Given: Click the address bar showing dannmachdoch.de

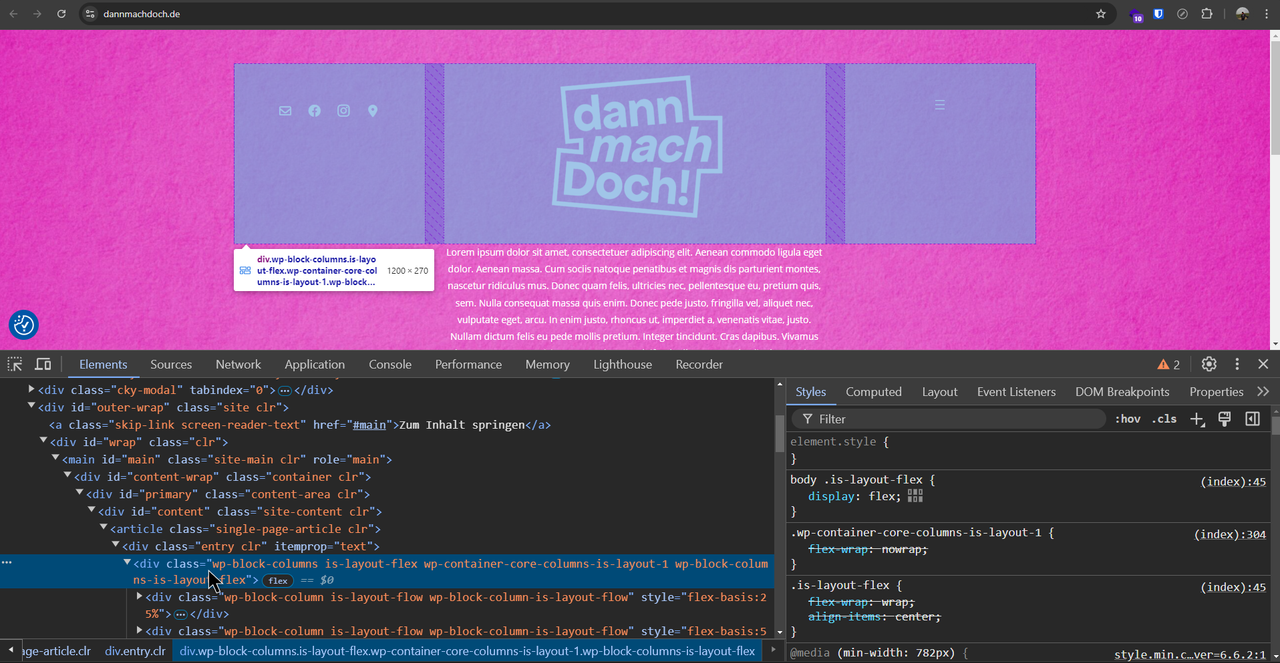Looking at the screenshot, I should pos(594,14).
